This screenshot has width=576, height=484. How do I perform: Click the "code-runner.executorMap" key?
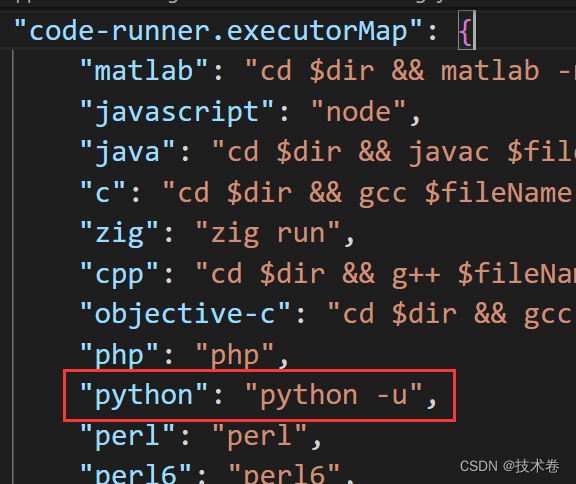(x=218, y=31)
